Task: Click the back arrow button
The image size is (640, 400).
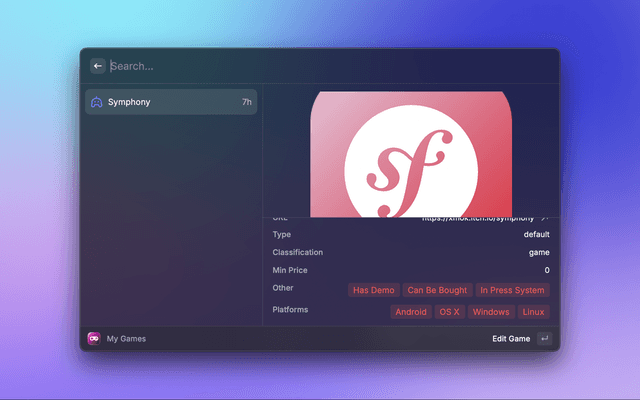Action: tap(98, 66)
